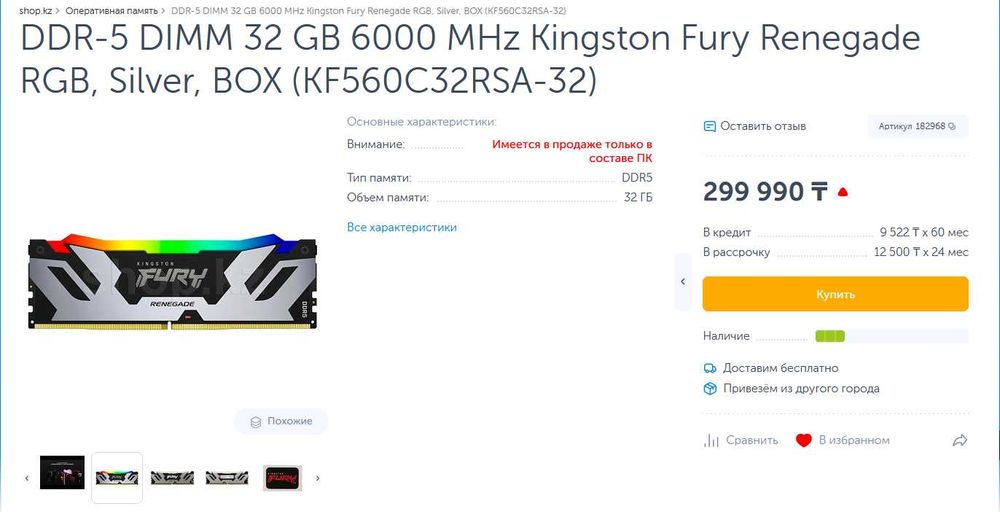Click the red price increase triangle
This screenshot has height=512, width=1000.
(x=843, y=192)
